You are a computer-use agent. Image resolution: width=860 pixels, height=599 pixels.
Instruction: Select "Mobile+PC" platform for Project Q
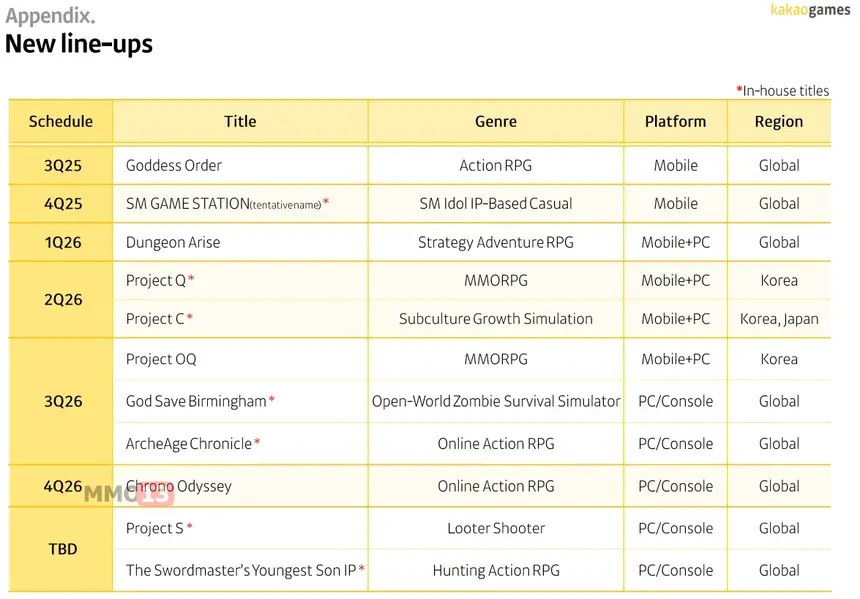tap(676, 281)
